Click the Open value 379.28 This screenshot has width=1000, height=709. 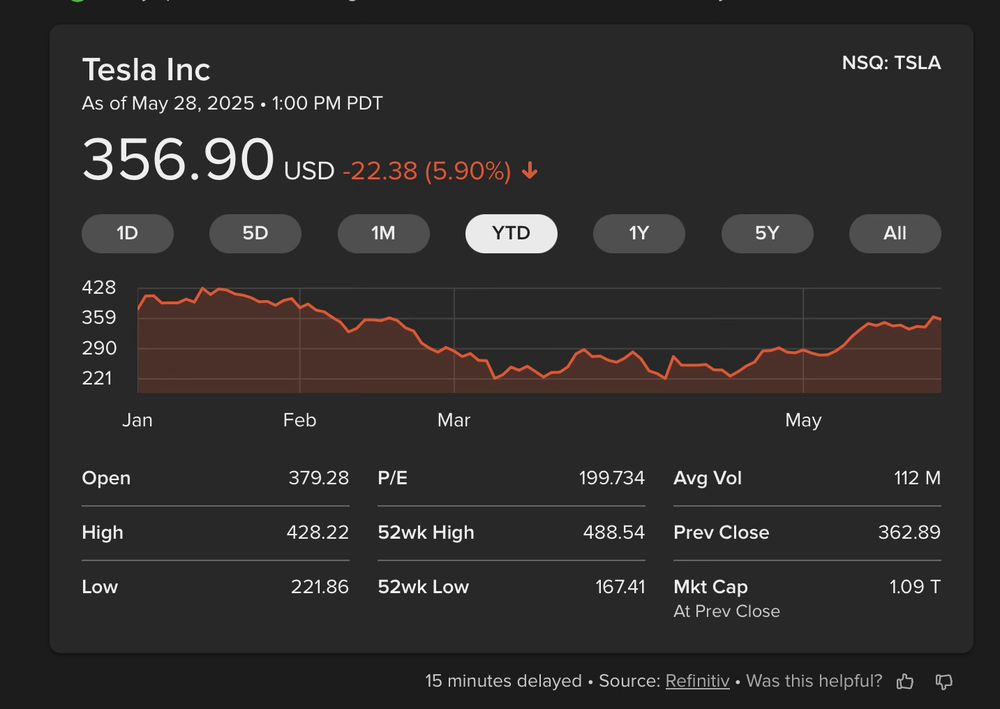[x=318, y=478]
